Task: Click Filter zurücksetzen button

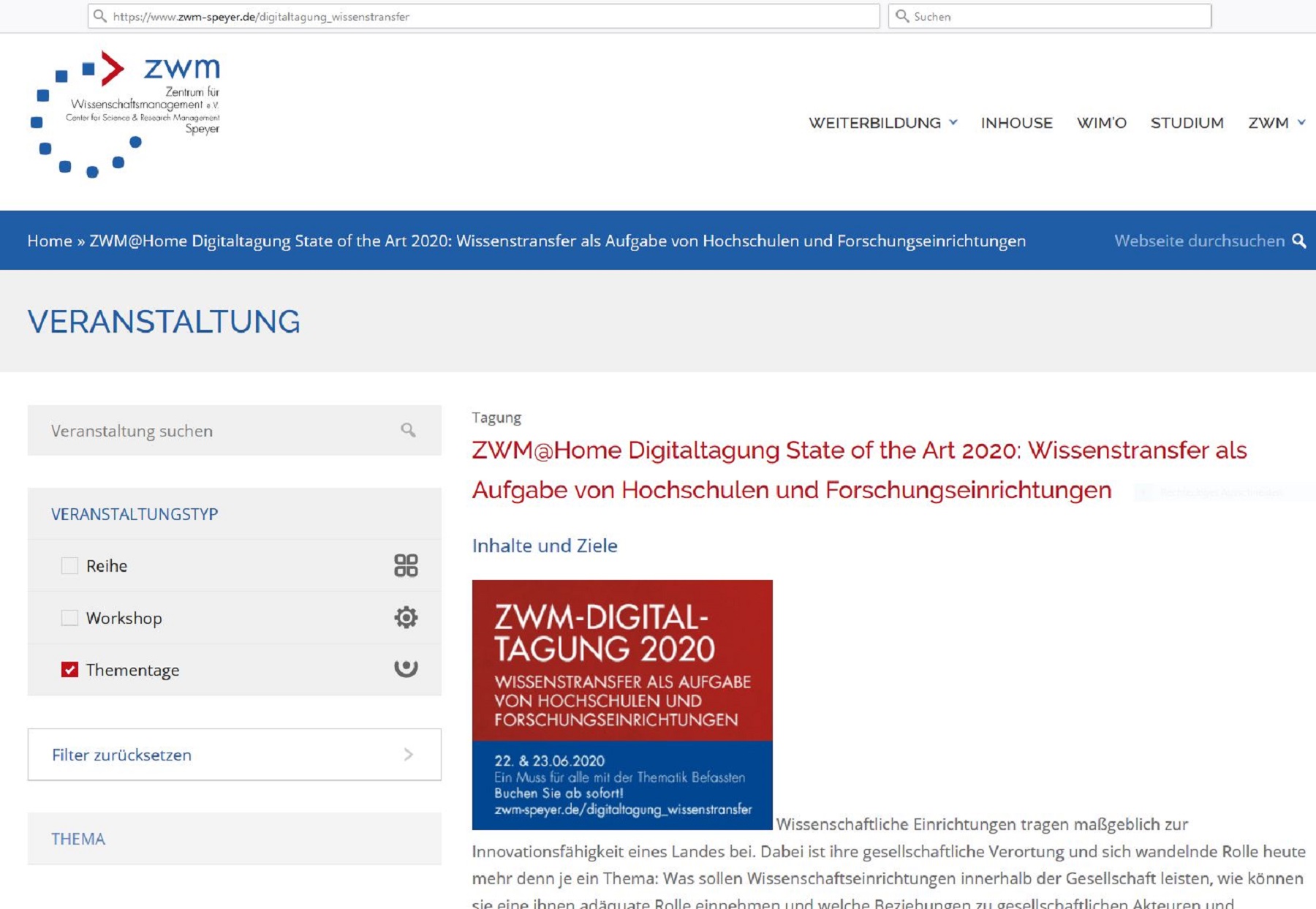Action: [x=234, y=755]
